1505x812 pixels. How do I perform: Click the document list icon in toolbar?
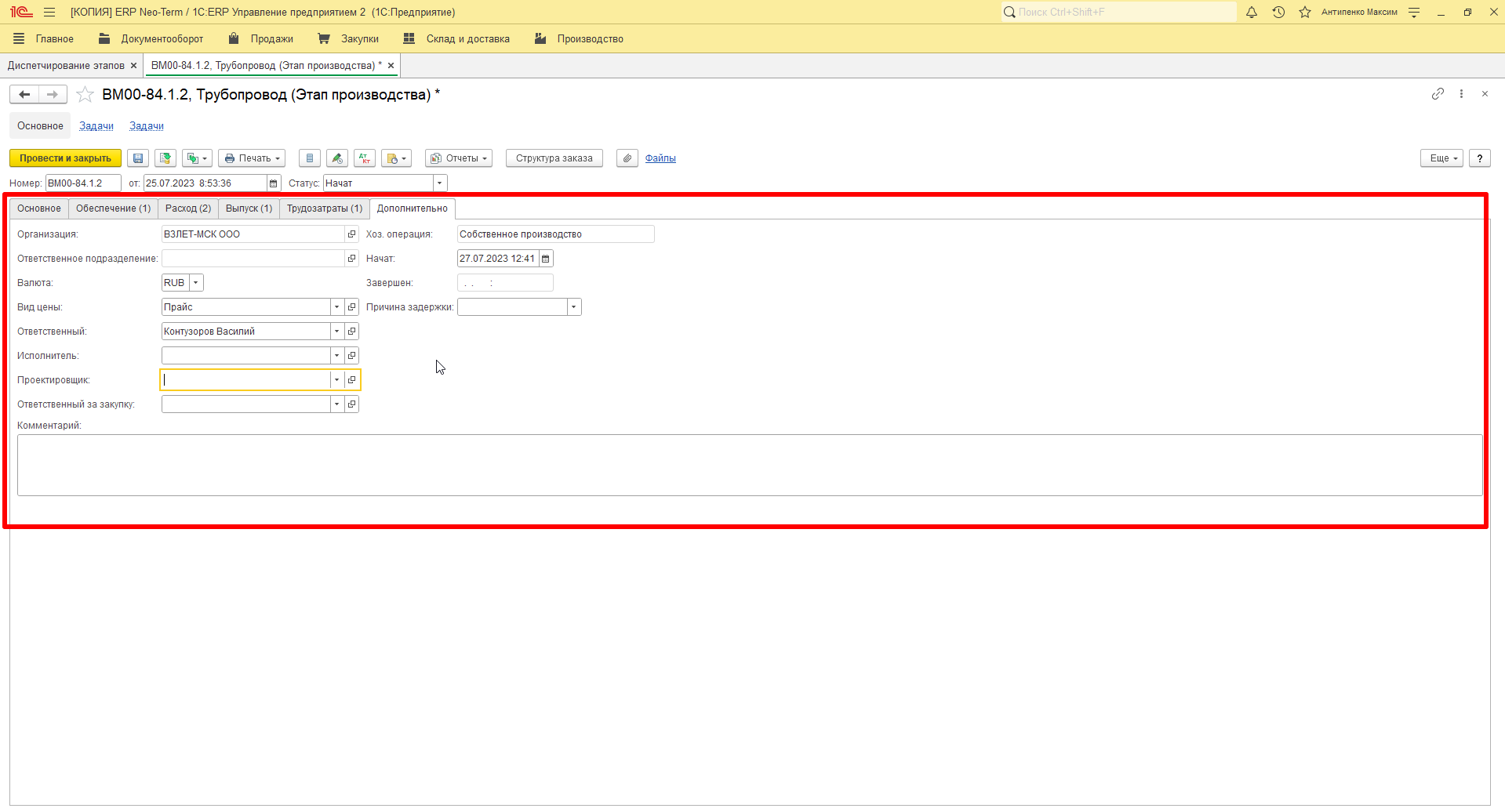[x=310, y=158]
